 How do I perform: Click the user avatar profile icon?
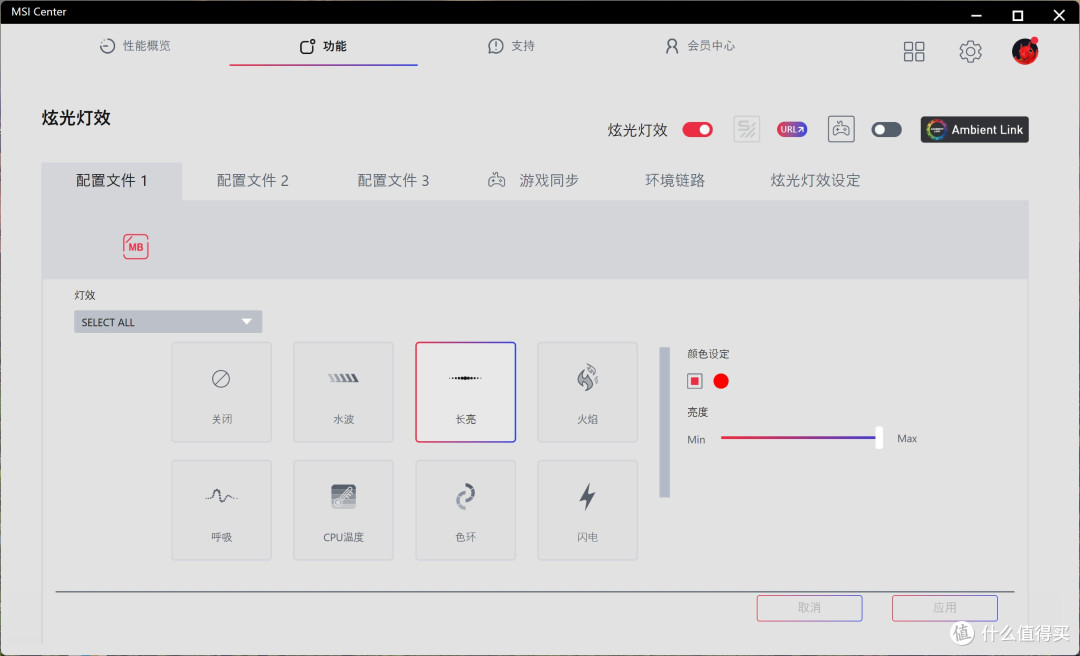pos(1025,51)
